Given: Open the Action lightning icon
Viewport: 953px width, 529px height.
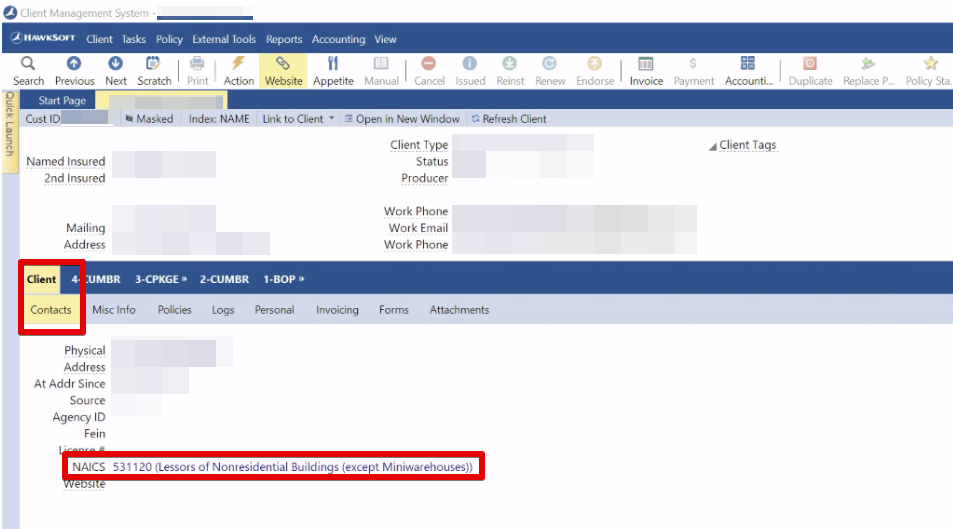Looking at the screenshot, I should (x=238, y=63).
